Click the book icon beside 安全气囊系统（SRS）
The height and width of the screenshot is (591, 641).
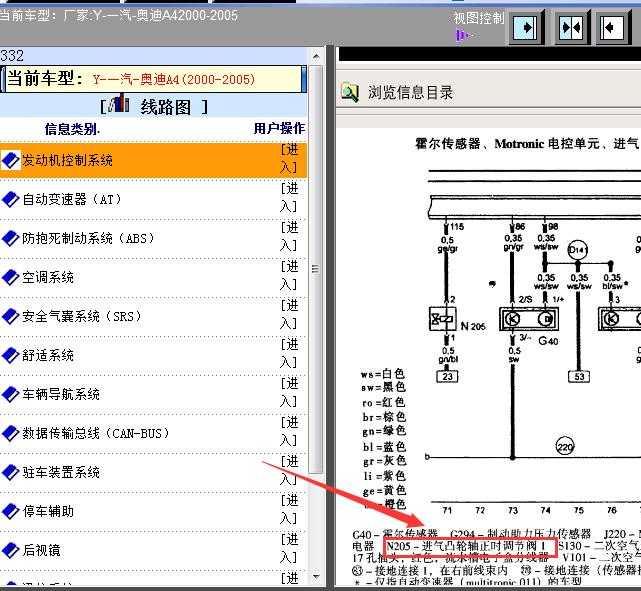pos(10,316)
